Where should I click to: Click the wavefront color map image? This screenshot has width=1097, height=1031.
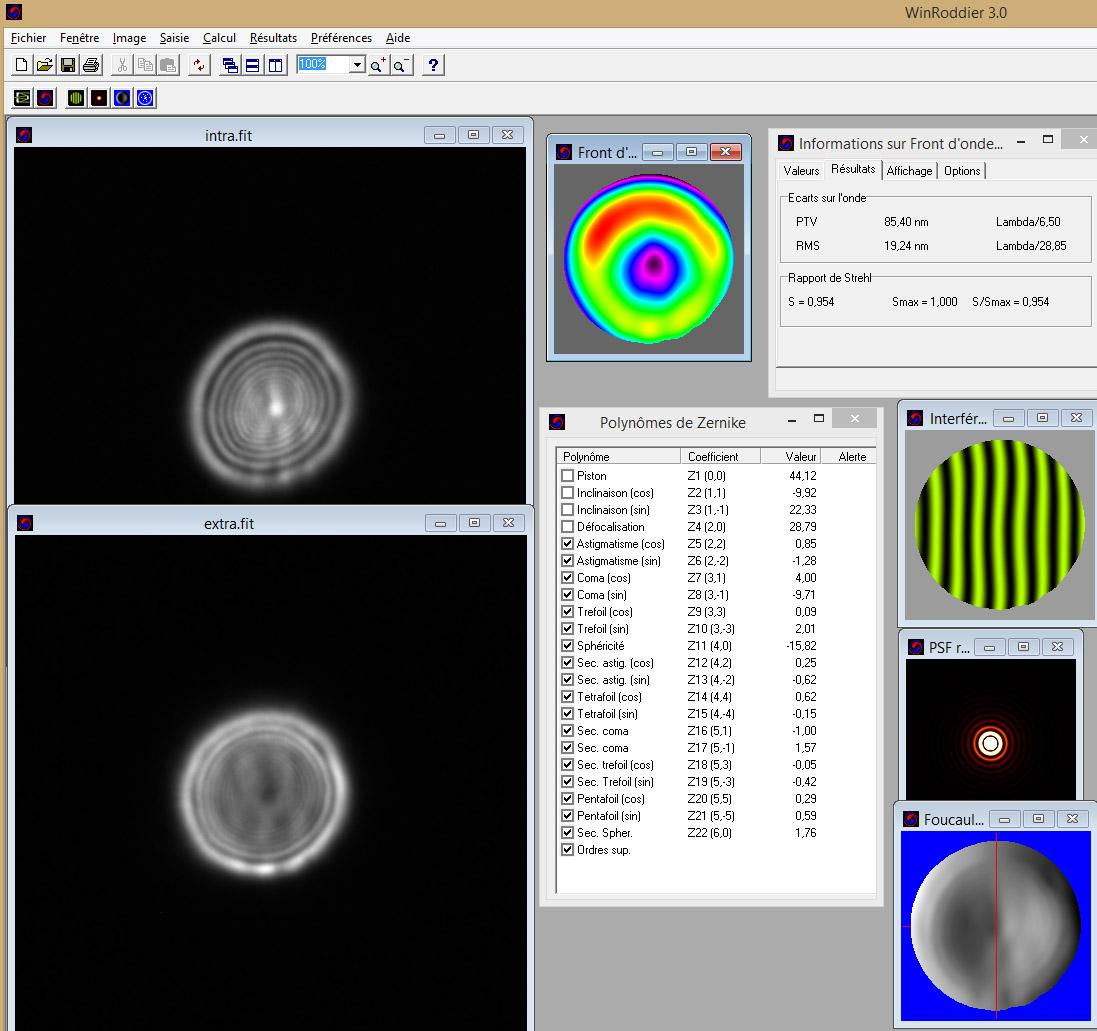click(x=649, y=257)
